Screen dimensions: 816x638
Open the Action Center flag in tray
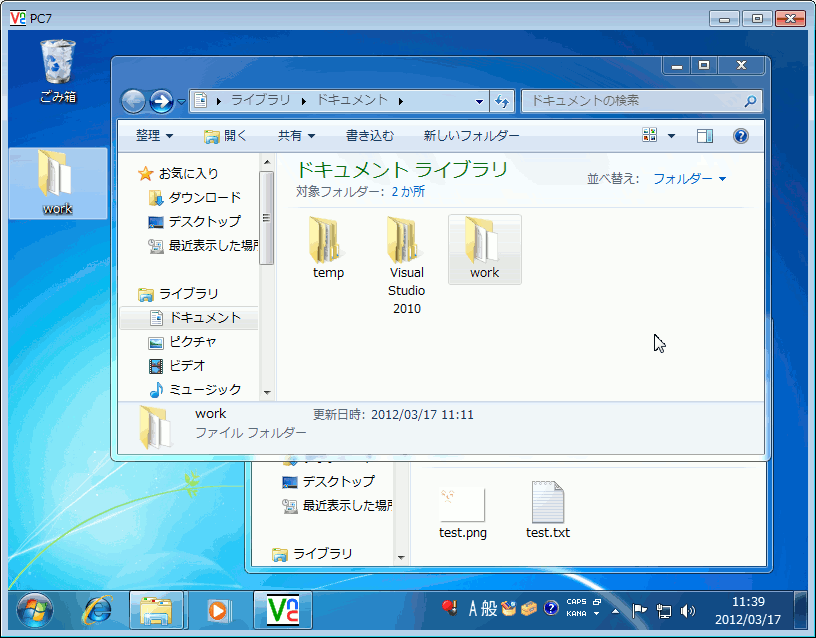(638, 611)
